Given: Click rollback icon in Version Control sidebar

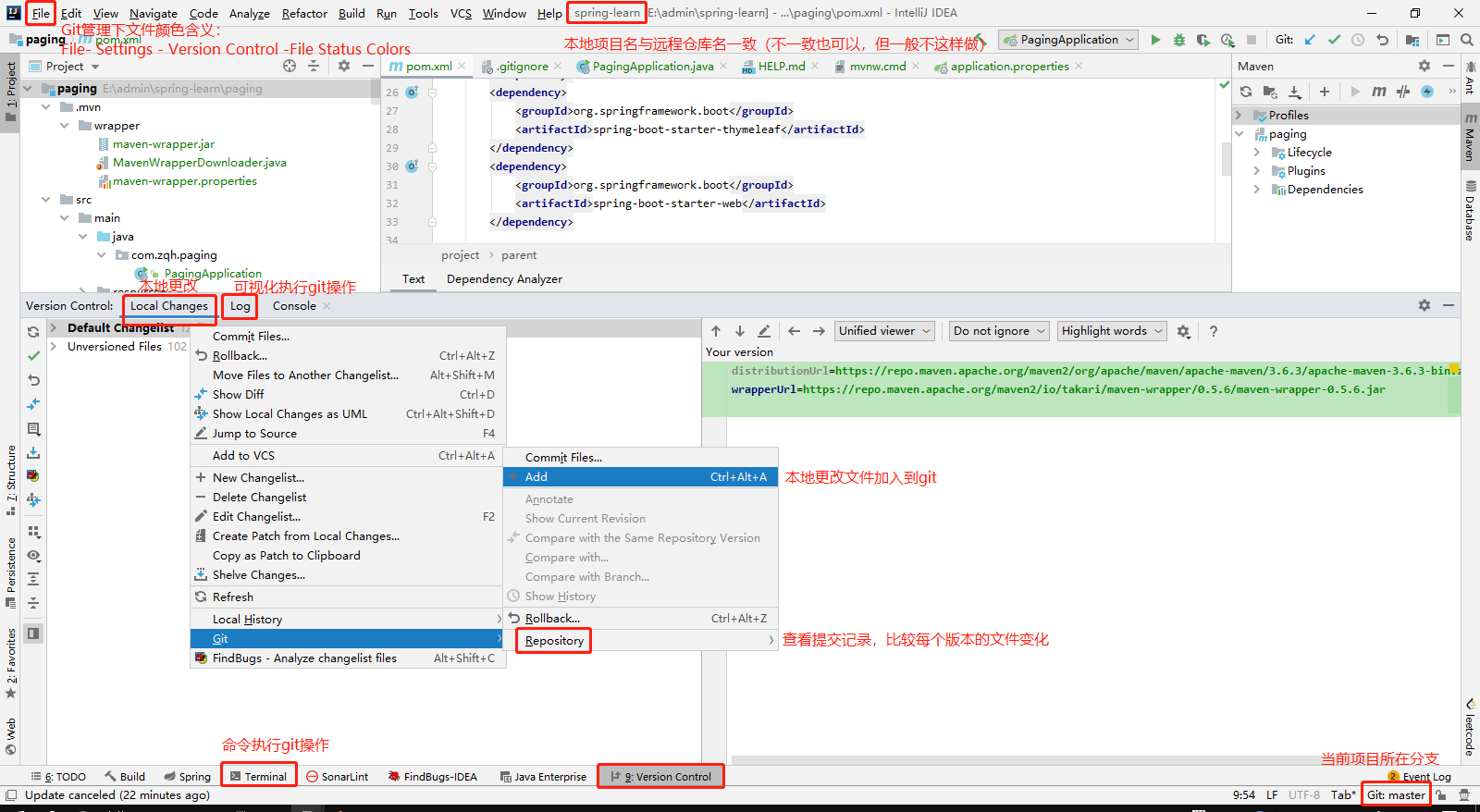Looking at the screenshot, I should (x=33, y=379).
